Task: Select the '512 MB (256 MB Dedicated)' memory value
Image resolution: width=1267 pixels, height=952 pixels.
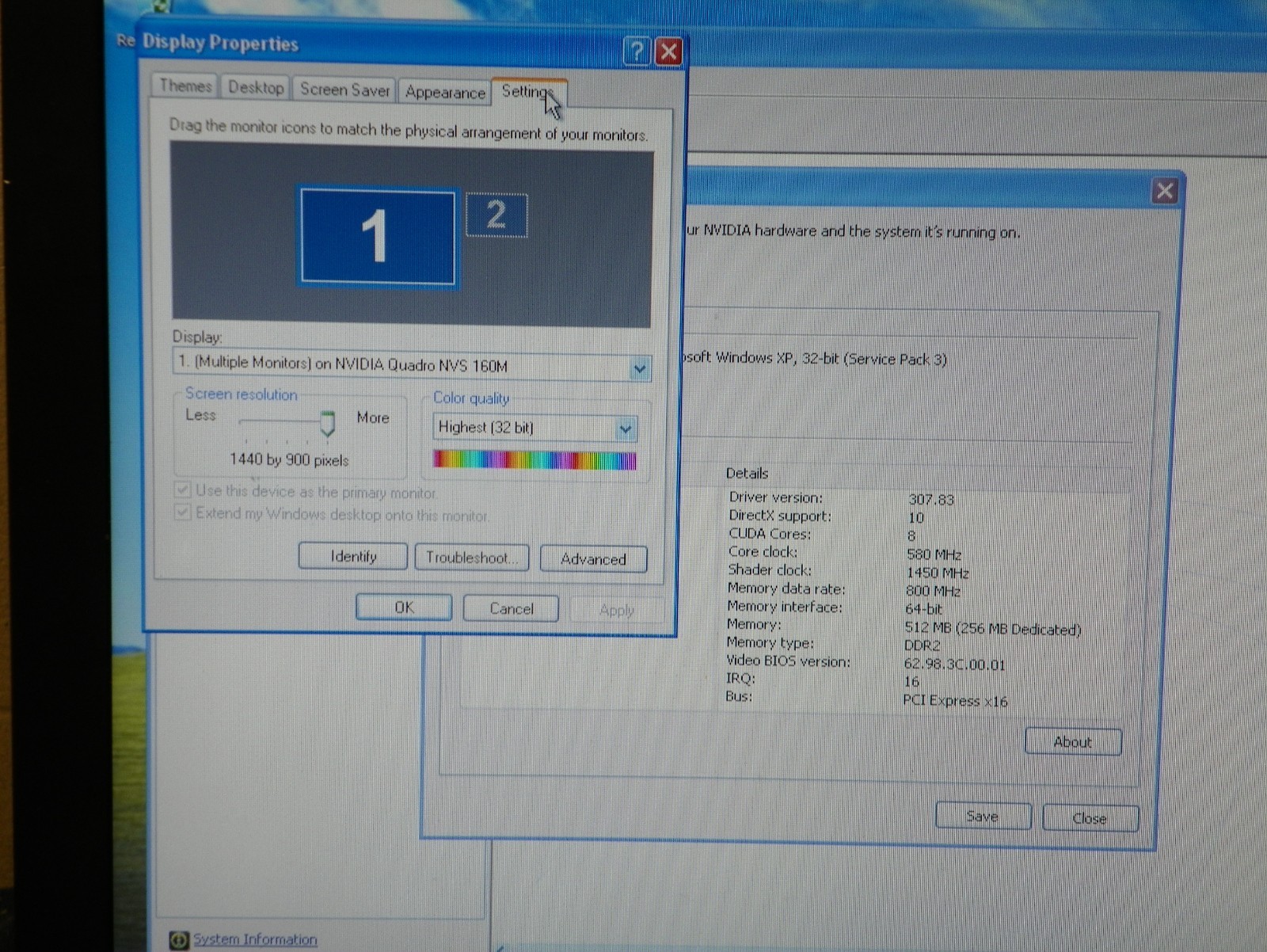Action: click(x=993, y=629)
